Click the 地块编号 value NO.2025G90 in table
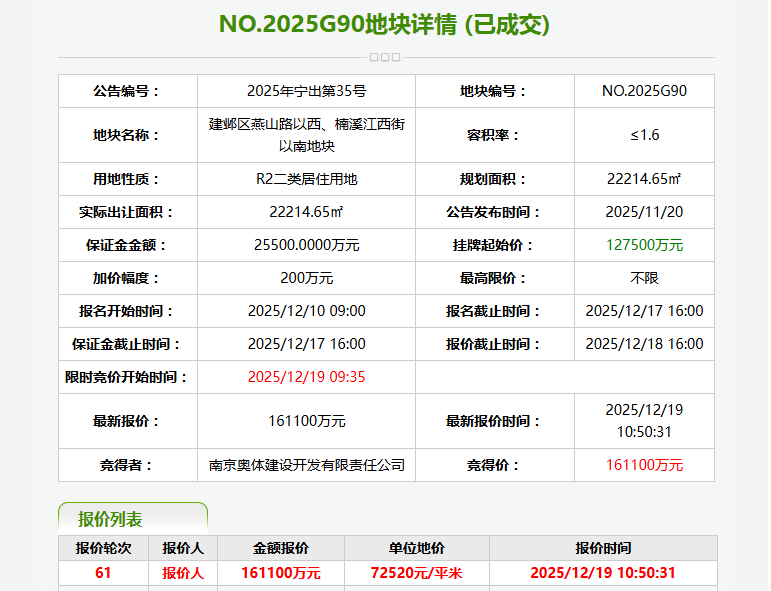Screen dimensions: 771x591 (x=644, y=91)
